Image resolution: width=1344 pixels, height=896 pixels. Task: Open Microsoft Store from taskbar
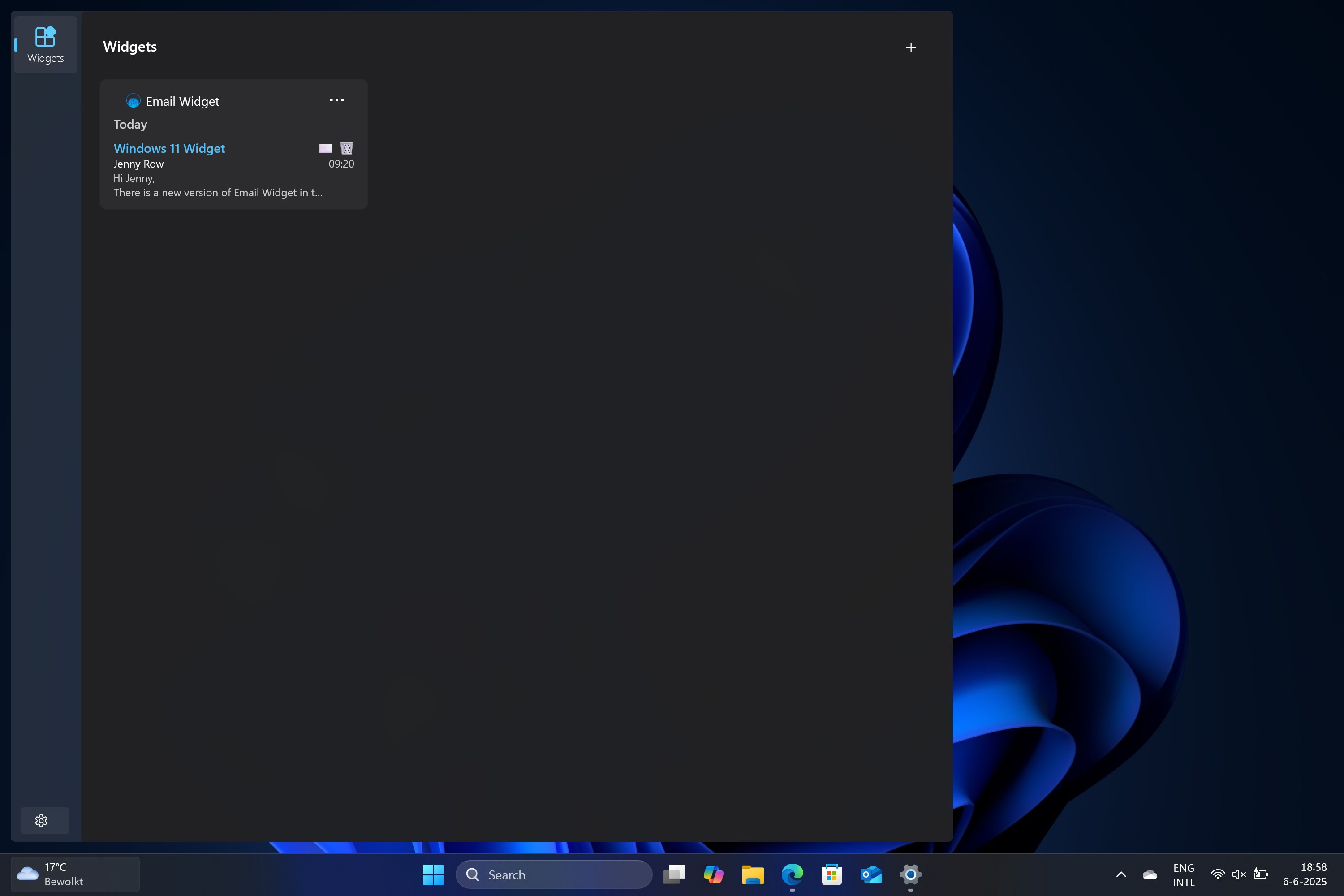coord(831,874)
